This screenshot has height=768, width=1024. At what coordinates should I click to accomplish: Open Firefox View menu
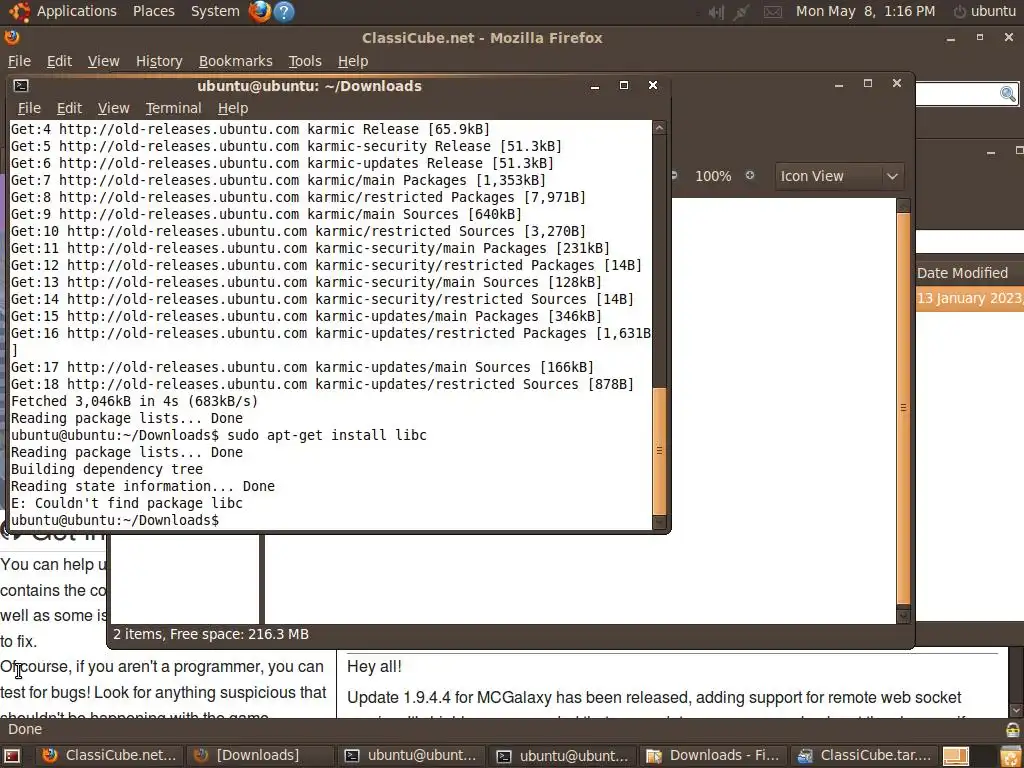click(103, 61)
